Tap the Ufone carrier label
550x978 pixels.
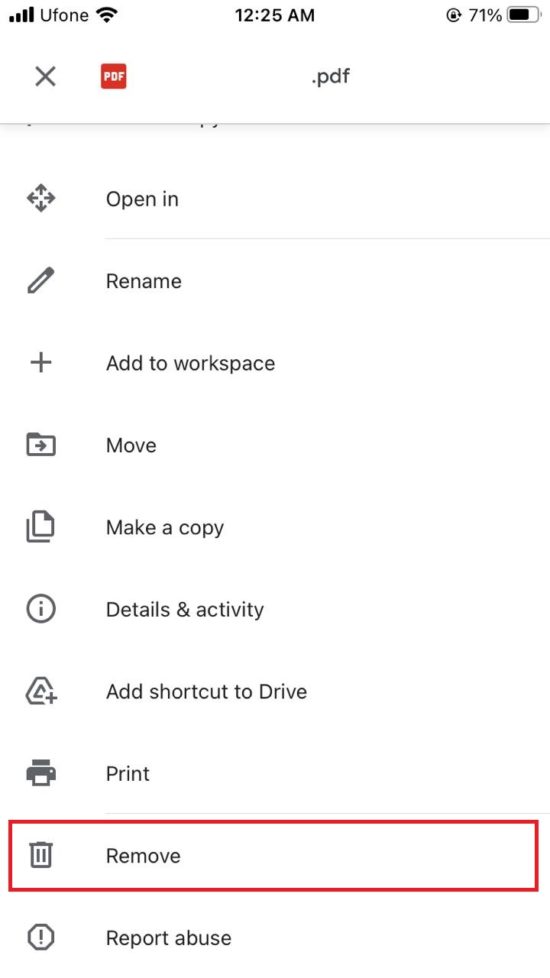[64, 15]
